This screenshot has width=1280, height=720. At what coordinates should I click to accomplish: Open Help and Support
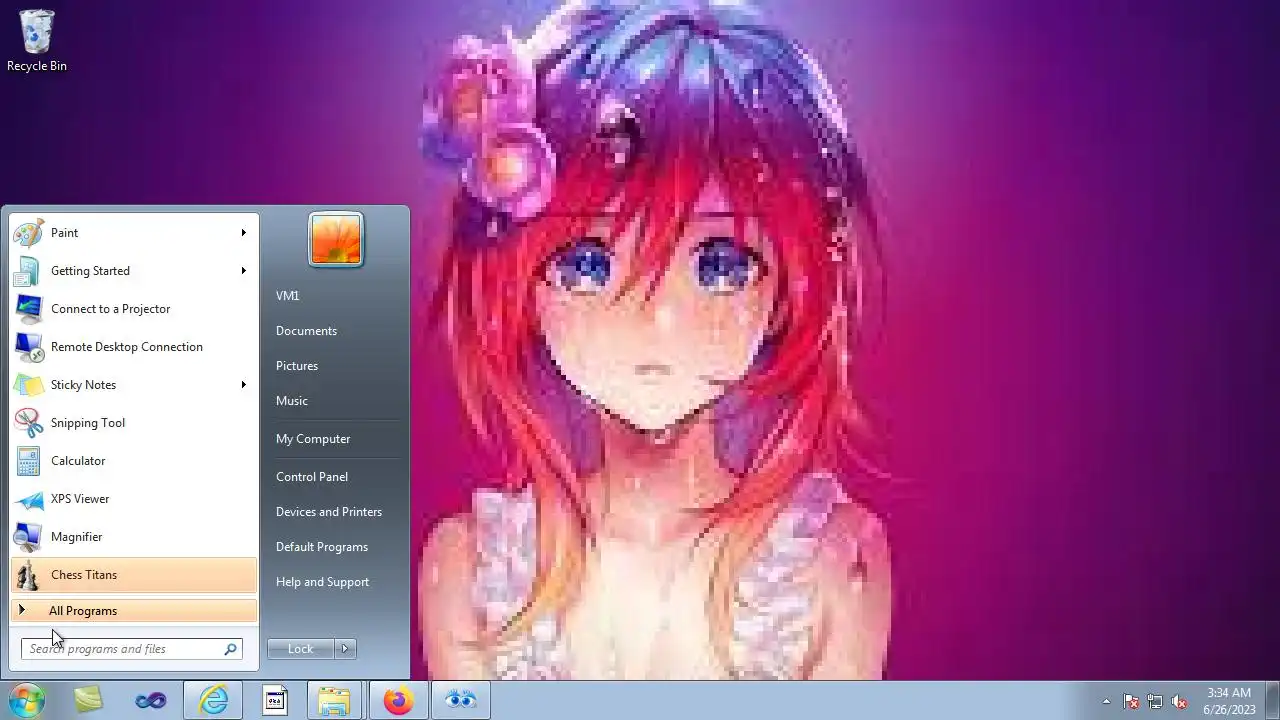322,582
